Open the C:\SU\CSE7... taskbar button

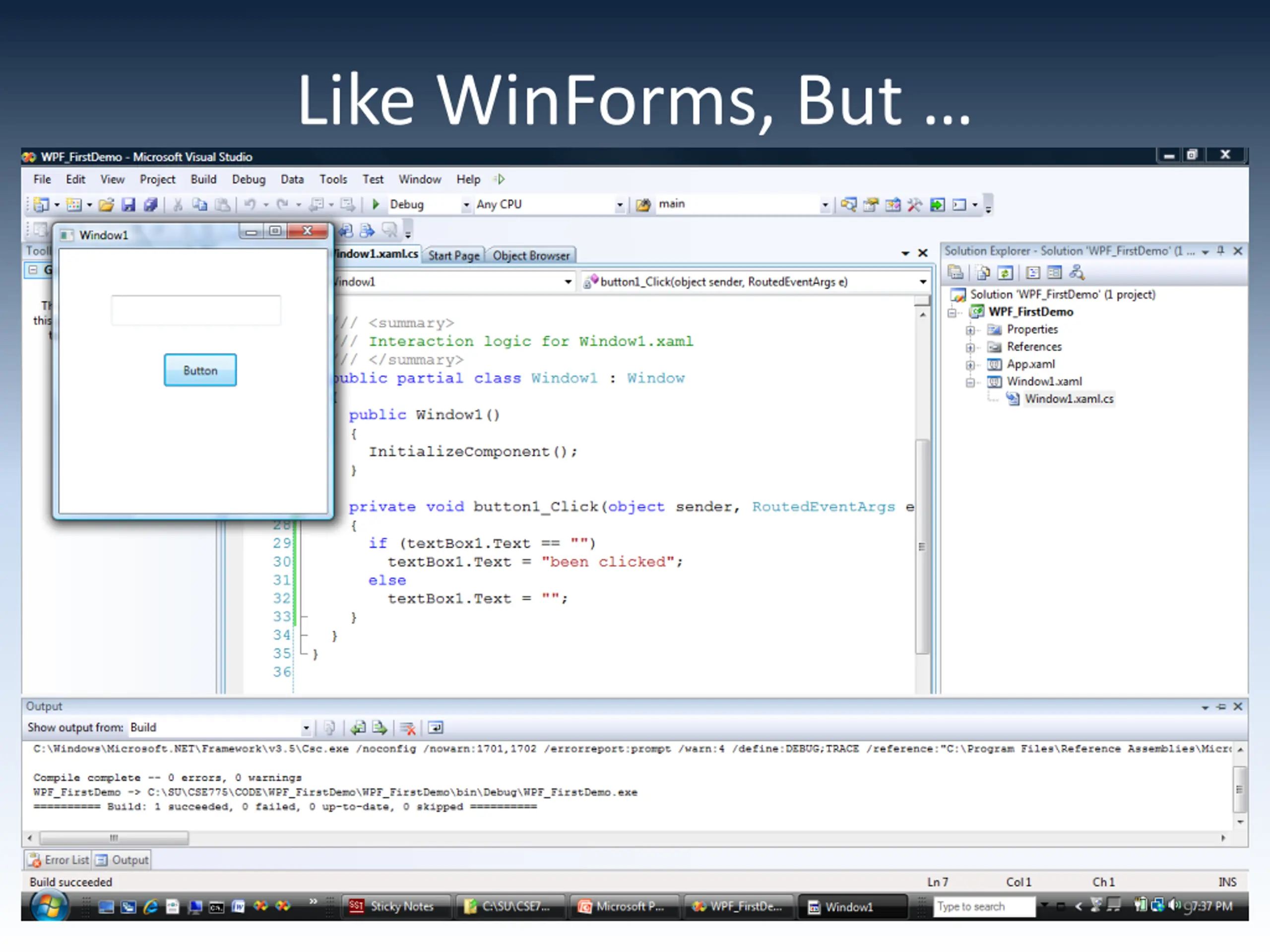pos(511,907)
